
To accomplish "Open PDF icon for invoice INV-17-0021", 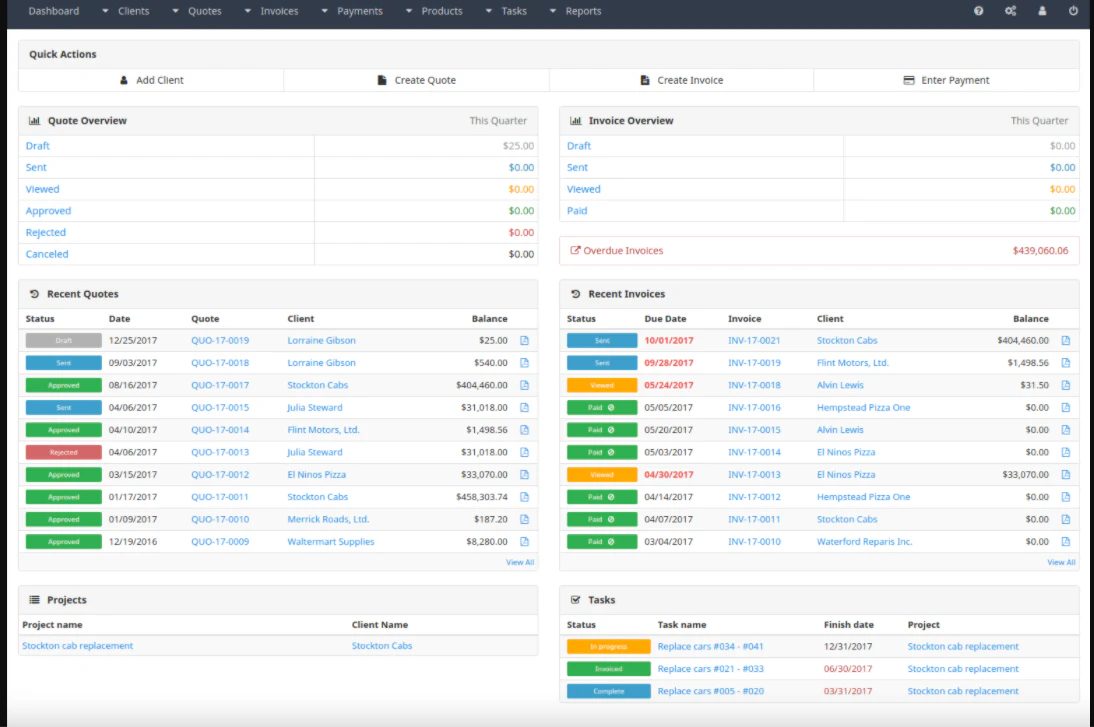I will click(x=1065, y=340).
